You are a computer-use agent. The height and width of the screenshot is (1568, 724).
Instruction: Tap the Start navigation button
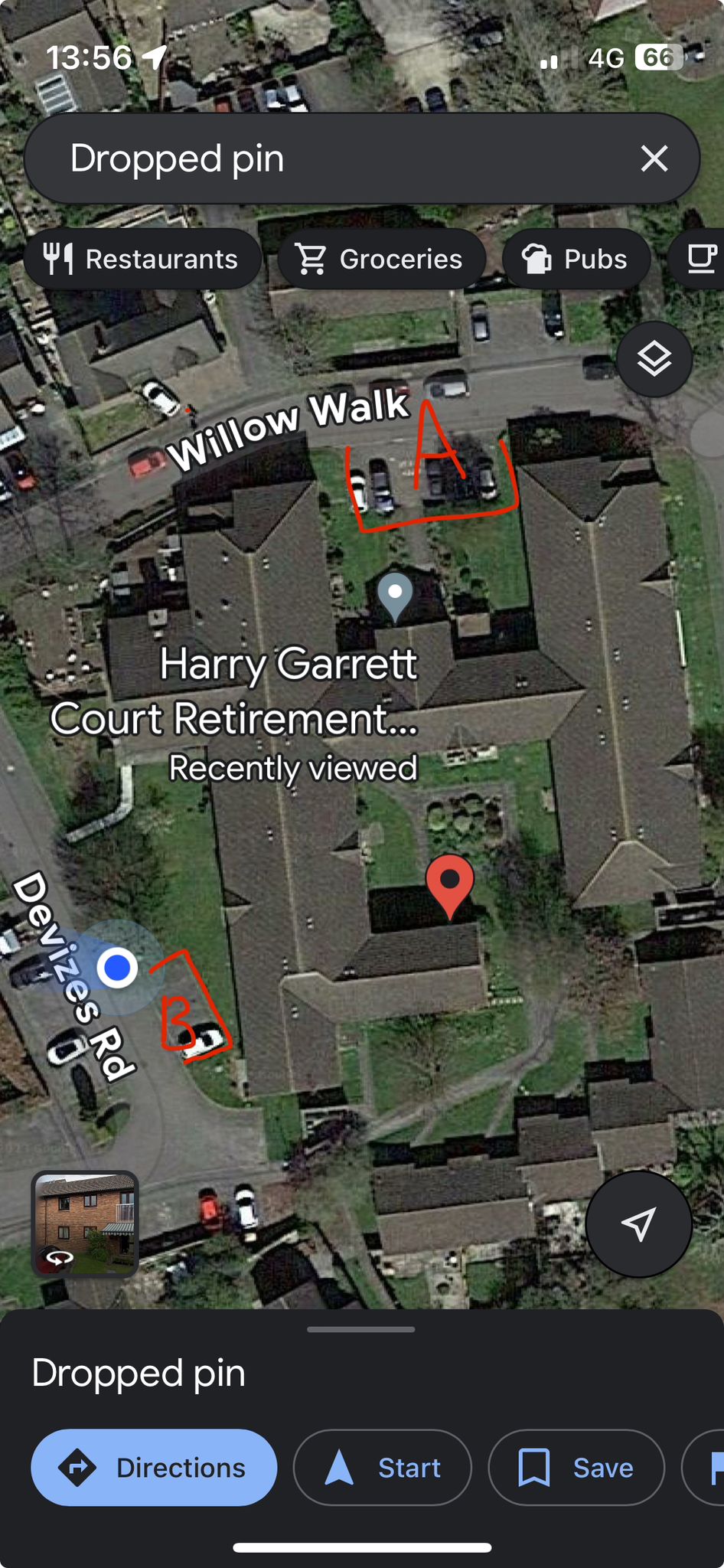[382, 1468]
